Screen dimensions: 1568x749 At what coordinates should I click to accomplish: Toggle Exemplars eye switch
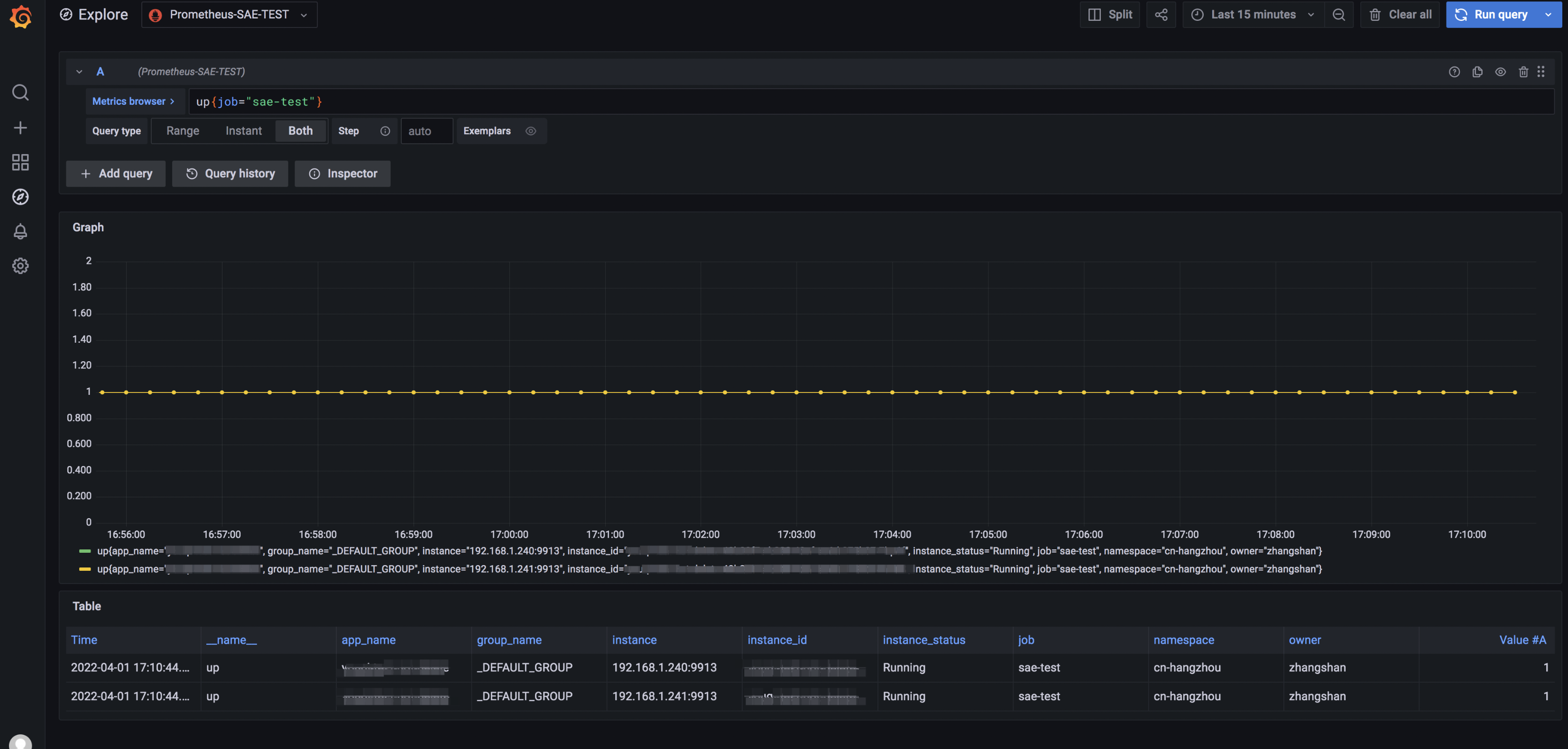531,131
